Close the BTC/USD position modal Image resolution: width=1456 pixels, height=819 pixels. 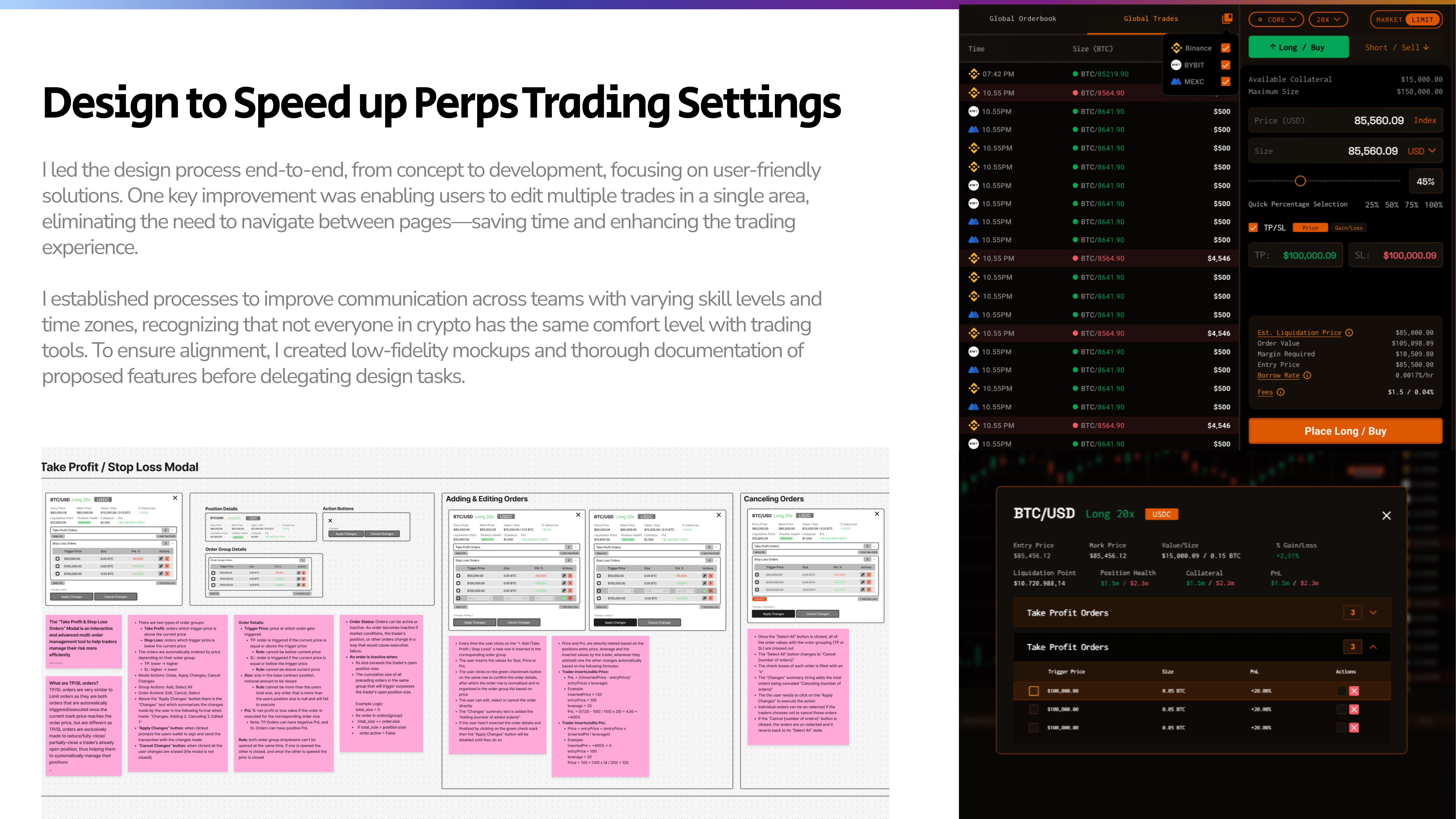coord(1386,515)
